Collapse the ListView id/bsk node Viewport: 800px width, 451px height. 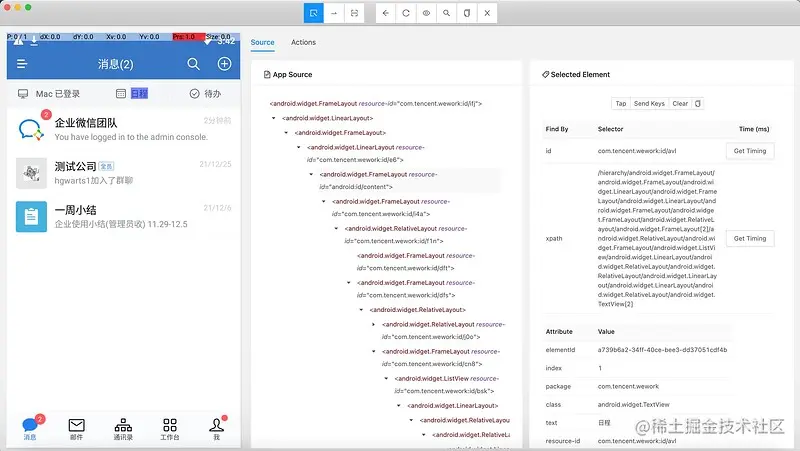click(386, 379)
